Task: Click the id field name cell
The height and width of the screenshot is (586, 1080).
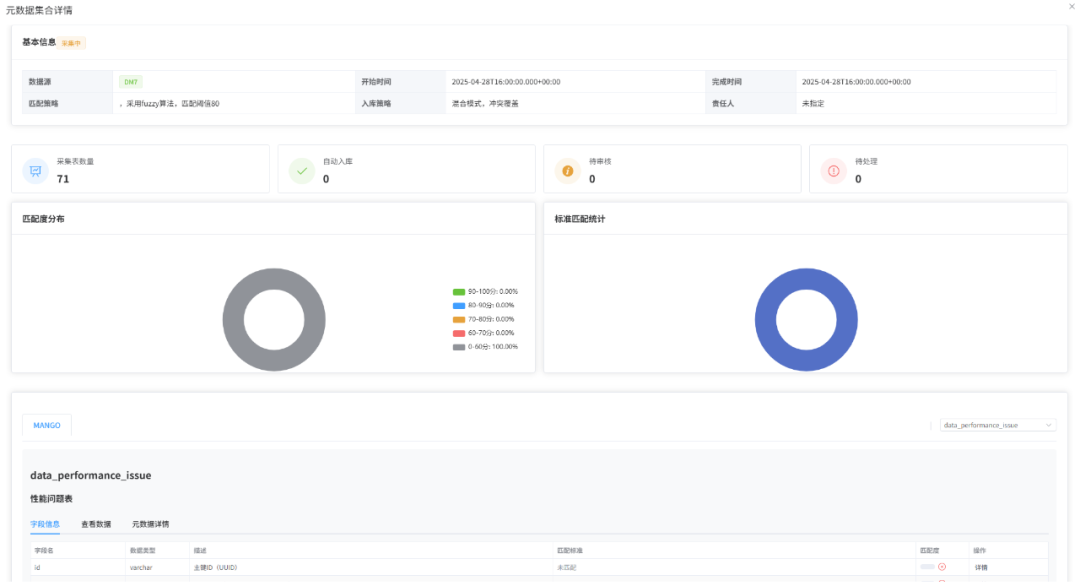Action: pos(37,567)
